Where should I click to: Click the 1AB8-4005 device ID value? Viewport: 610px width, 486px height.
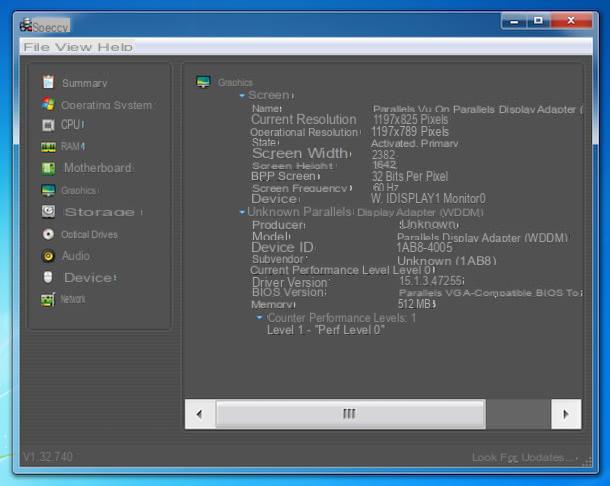click(x=425, y=247)
